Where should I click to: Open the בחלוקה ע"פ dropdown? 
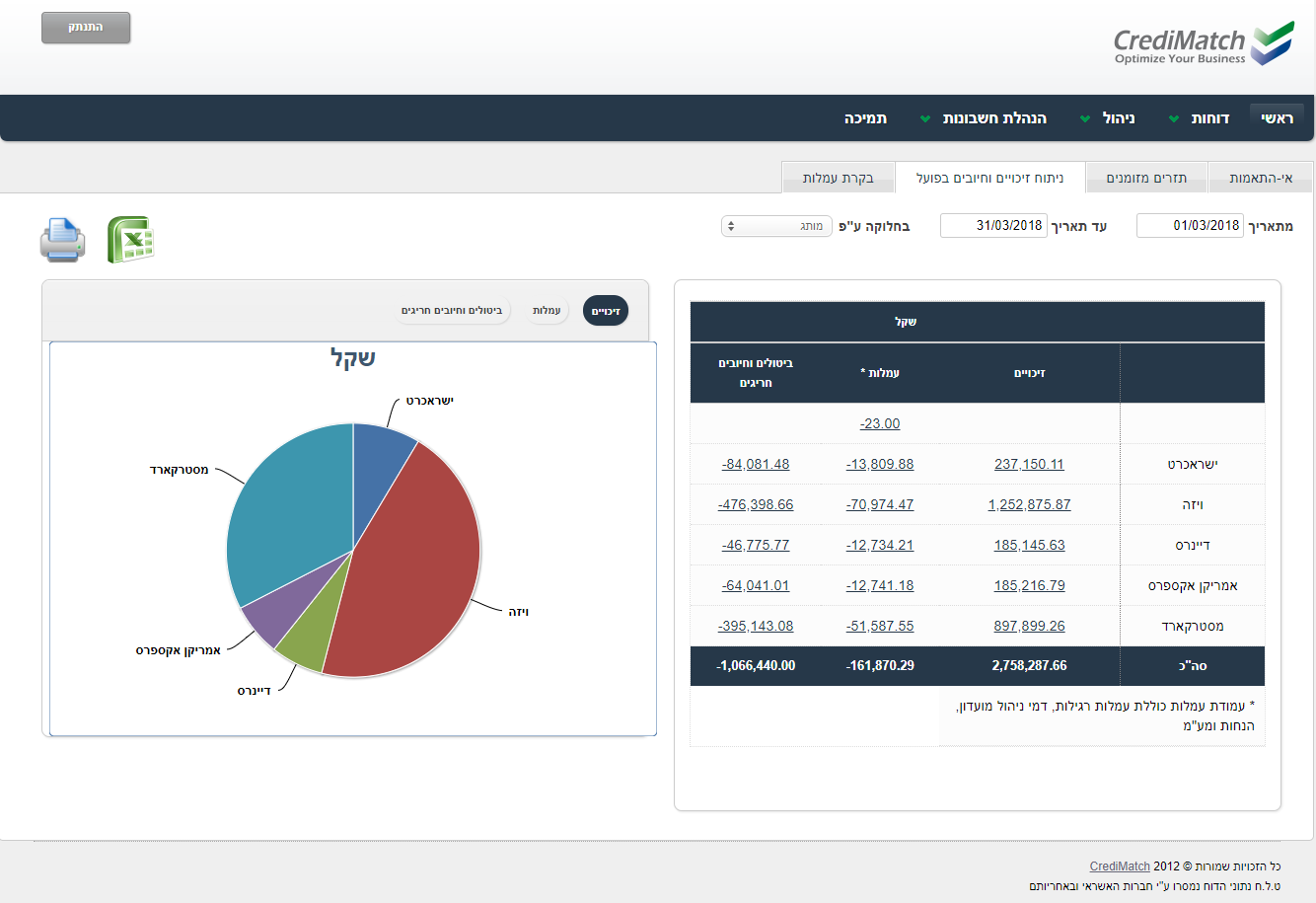[776, 226]
